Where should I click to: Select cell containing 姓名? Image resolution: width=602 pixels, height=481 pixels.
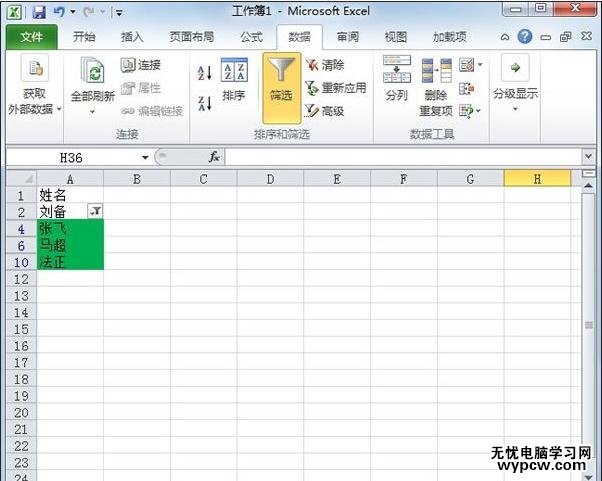click(70, 195)
